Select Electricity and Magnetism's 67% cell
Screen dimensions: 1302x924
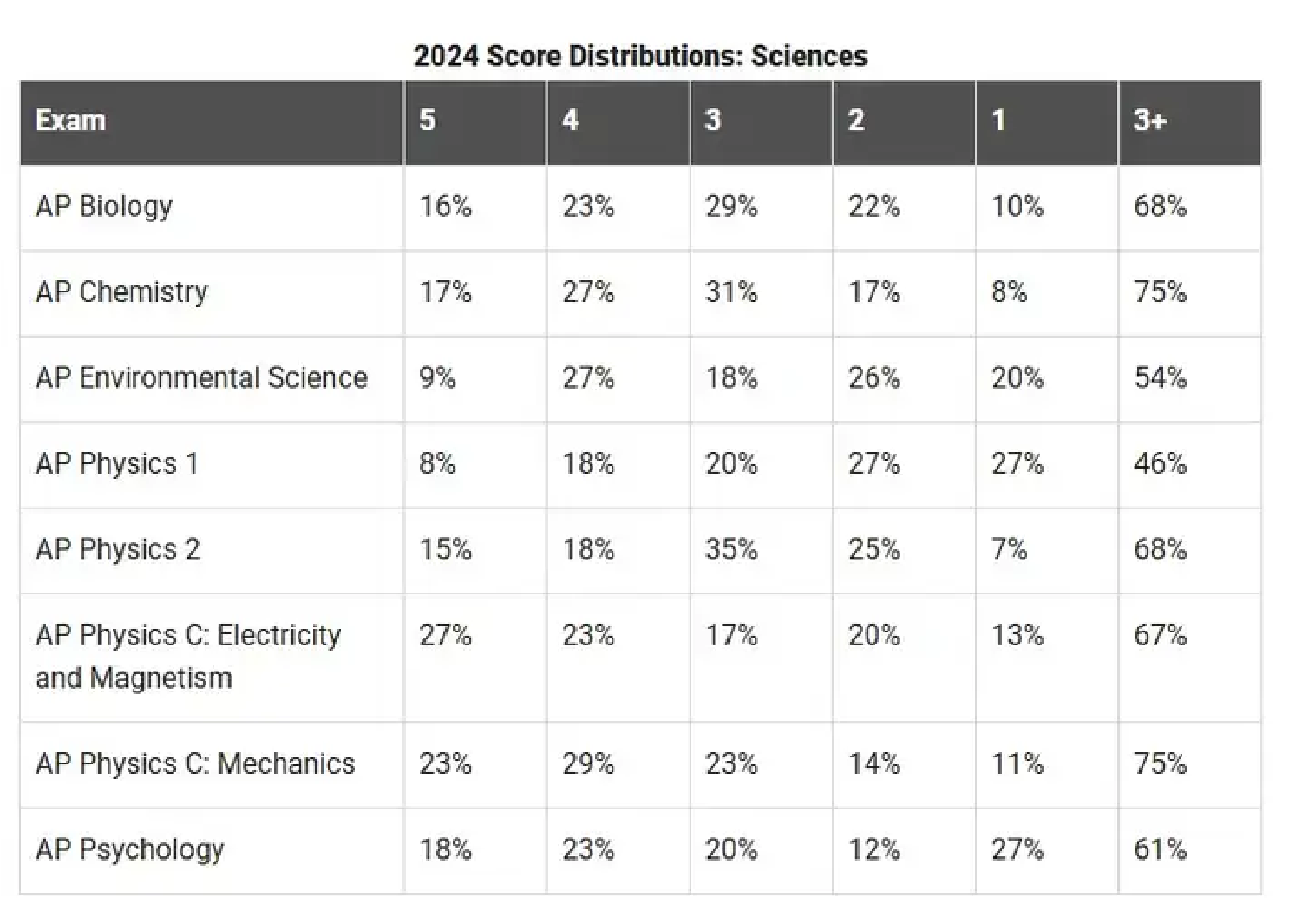(1160, 635)
